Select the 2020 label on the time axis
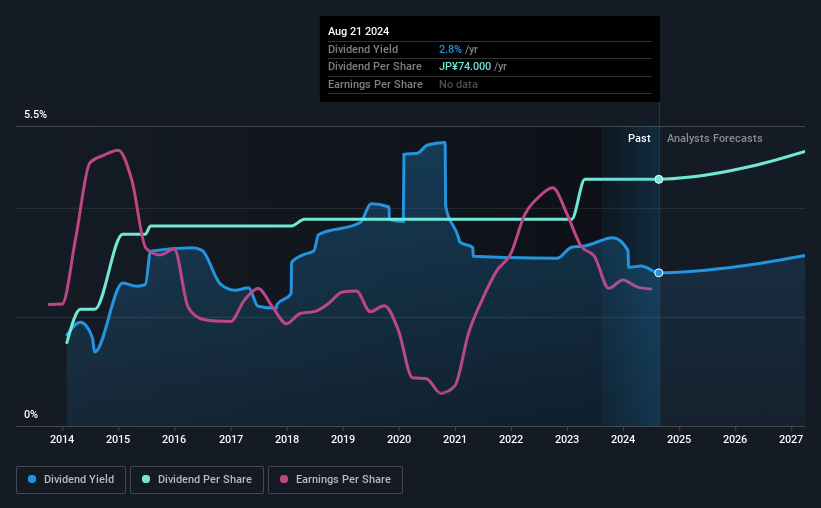Screen dimensions: 821x508 (399, 439)
